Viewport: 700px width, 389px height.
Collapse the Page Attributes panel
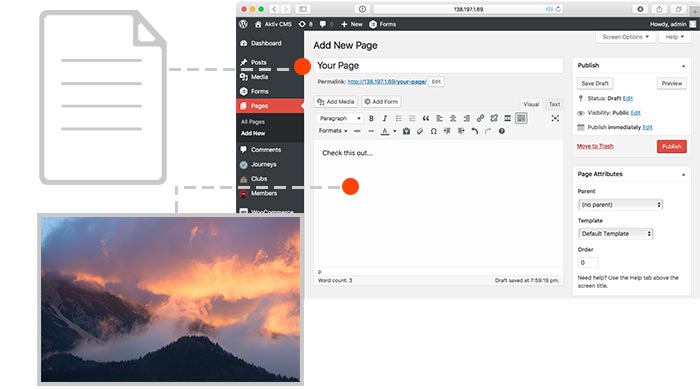coord(683,175)
